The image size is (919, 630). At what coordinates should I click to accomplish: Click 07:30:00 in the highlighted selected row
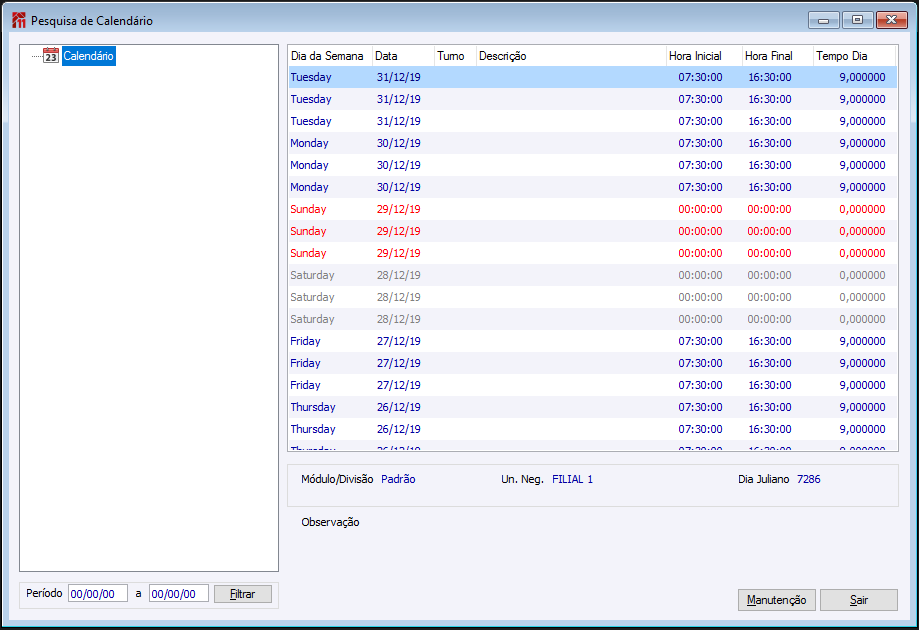tap(700, 77)
